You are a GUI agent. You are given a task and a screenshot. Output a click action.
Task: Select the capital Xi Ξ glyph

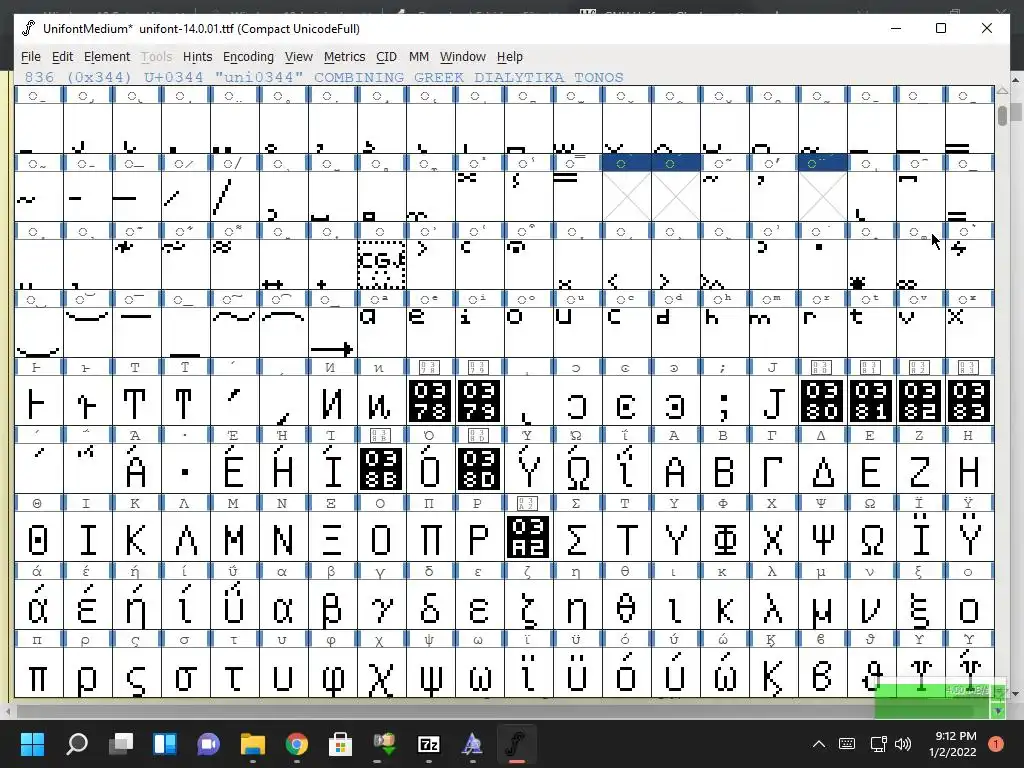[332, 536]
